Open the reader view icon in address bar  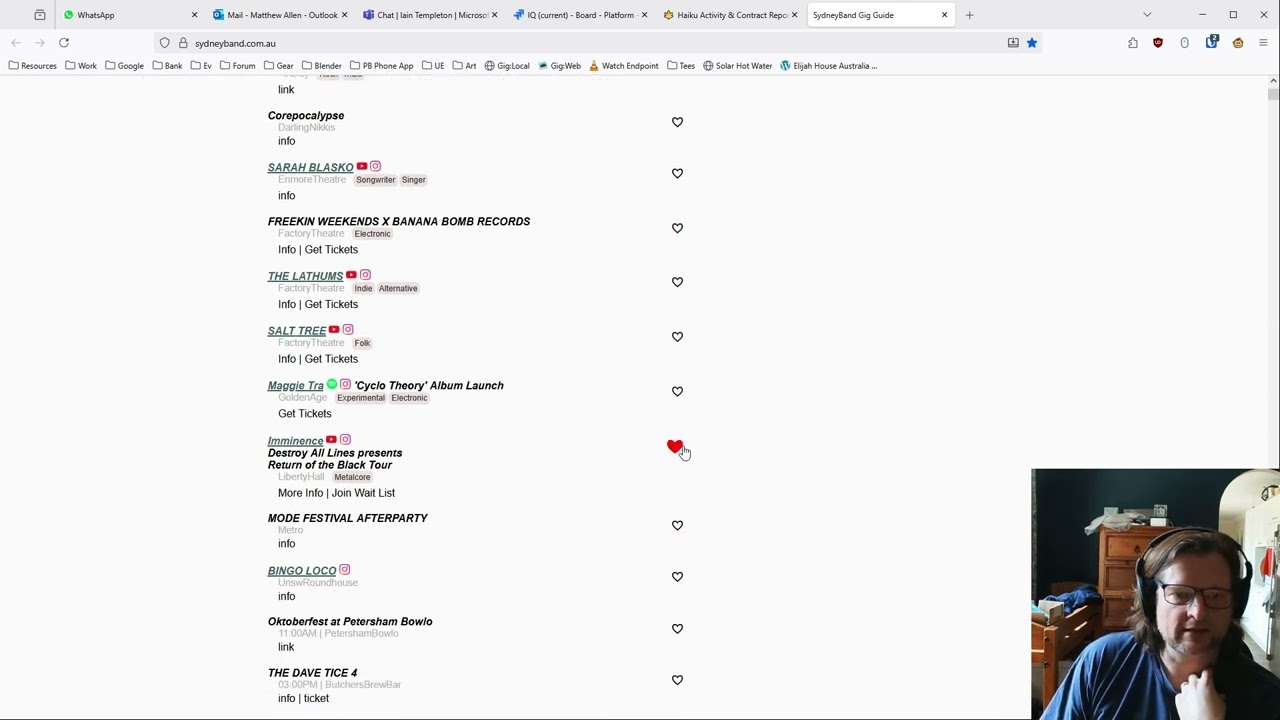[x=1013, y=43]
